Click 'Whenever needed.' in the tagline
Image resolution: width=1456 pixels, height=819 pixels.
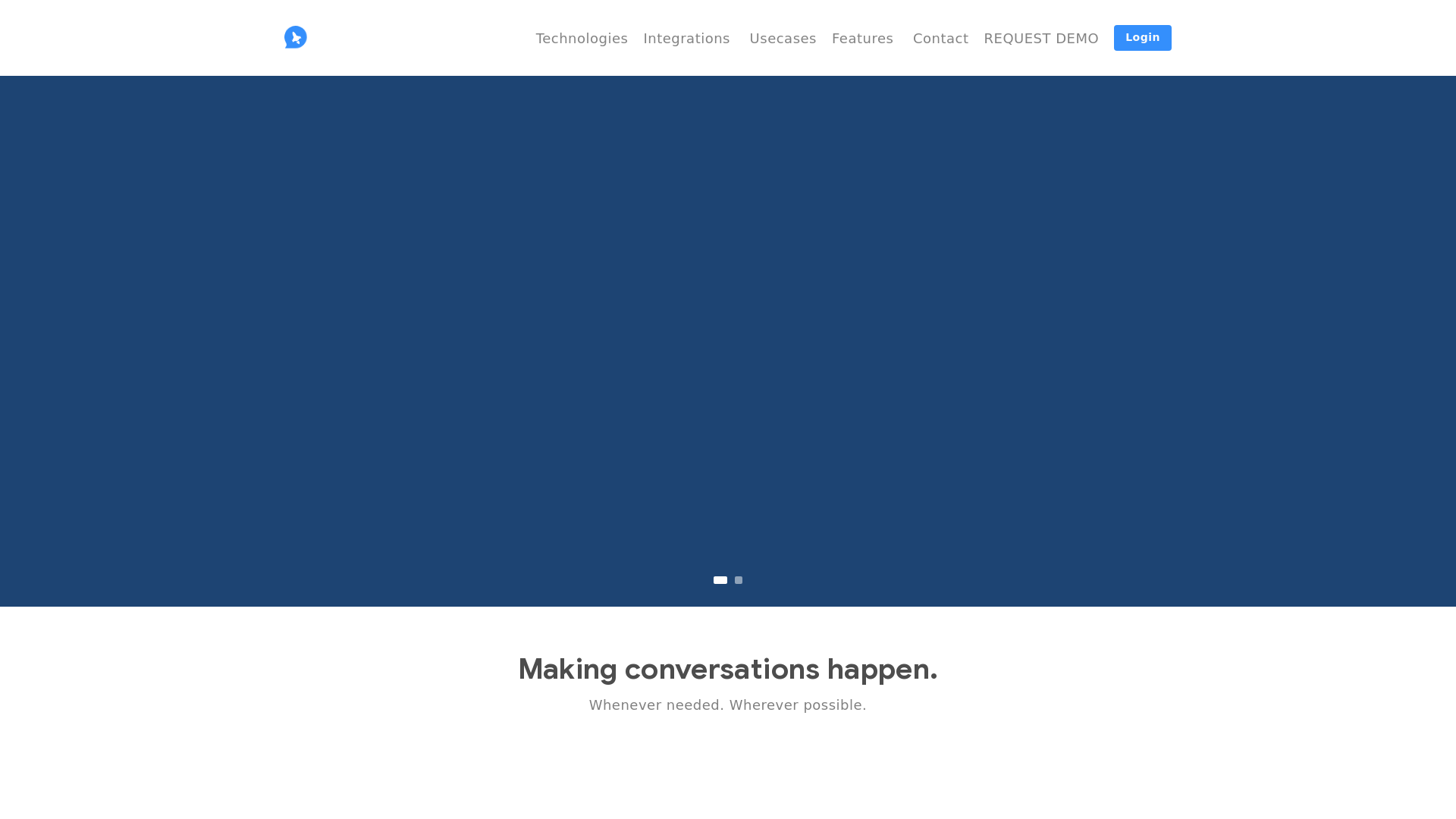656,705
